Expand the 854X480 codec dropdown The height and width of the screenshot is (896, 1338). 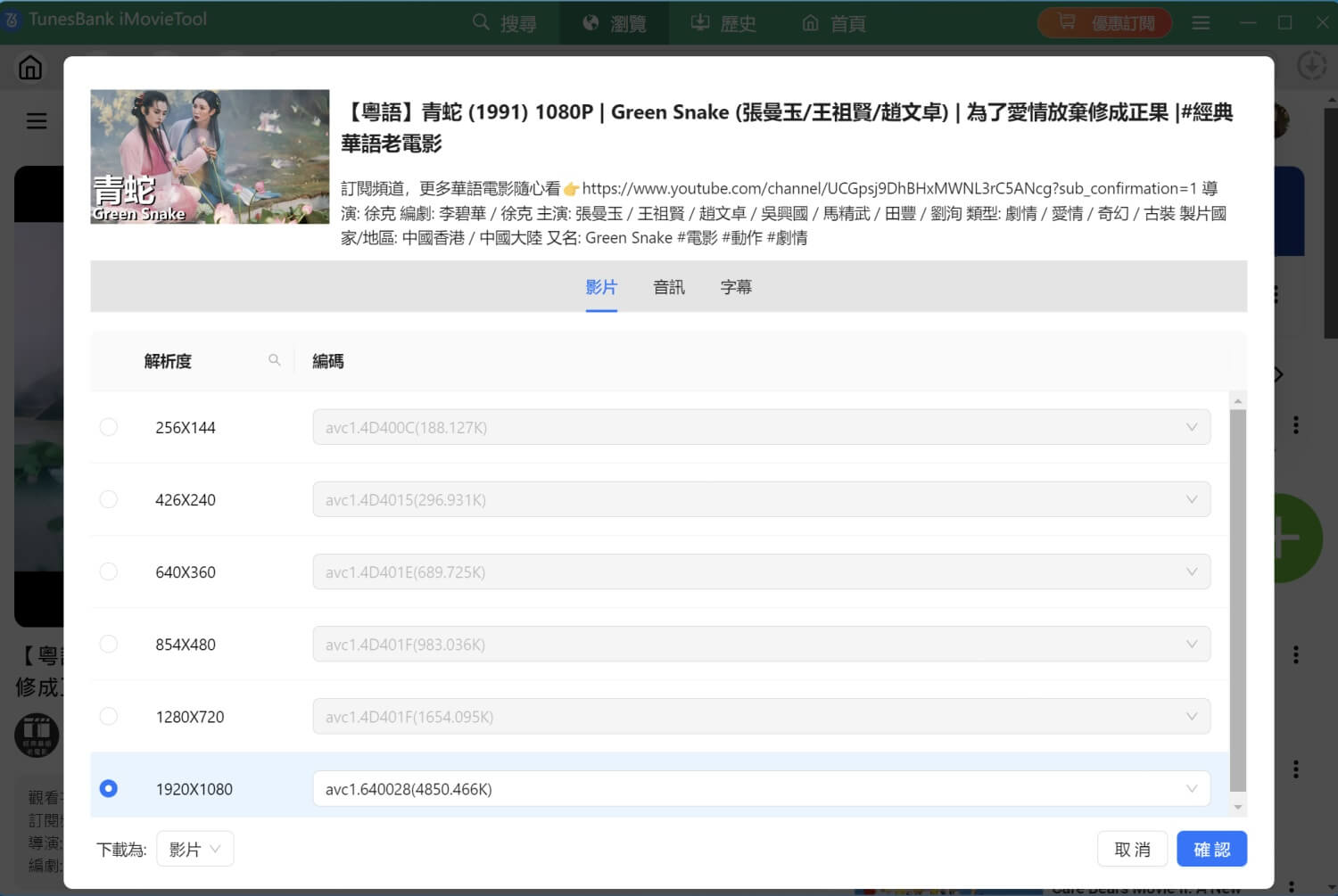coord(761,645)
